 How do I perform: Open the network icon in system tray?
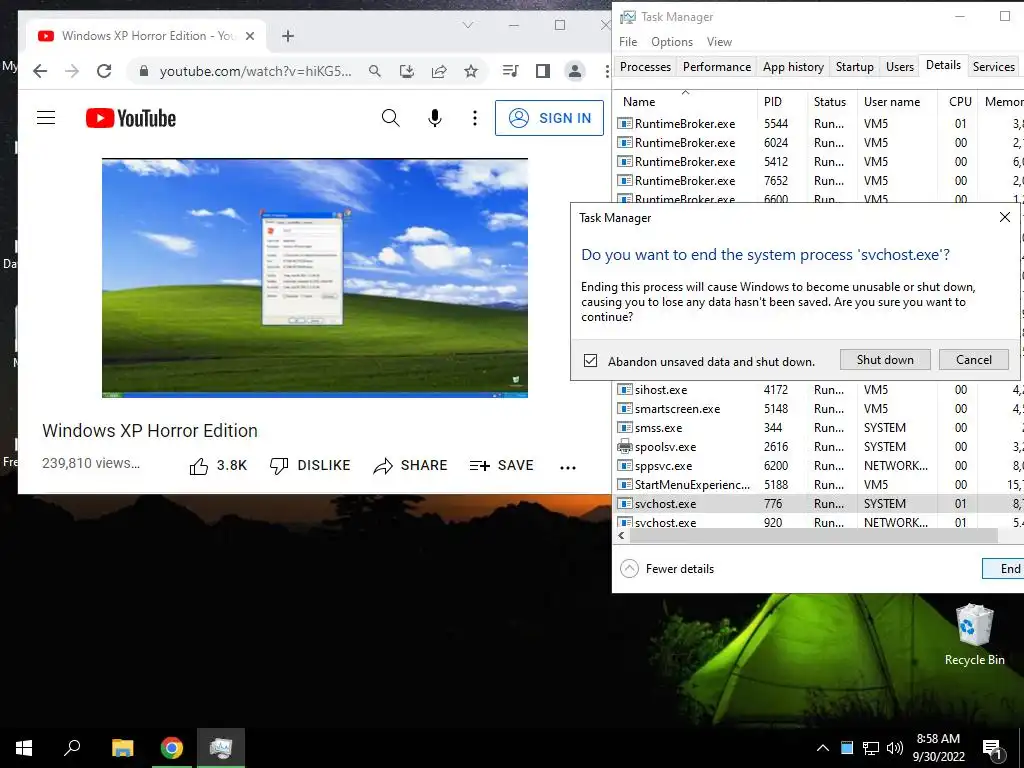(871, 748)
